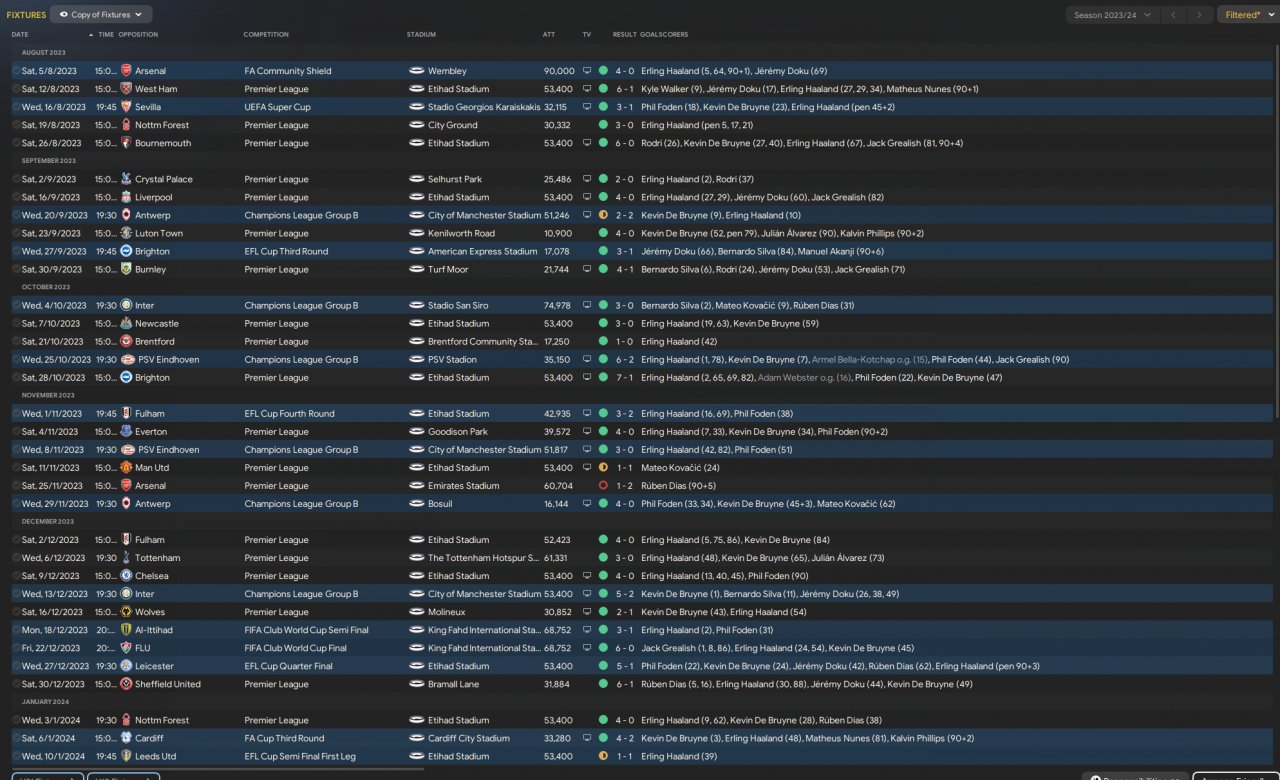Screen dimensions: 1280x780
Task: Click the played tick beside Sat, 7/10/2023
Action: point(16,323)
